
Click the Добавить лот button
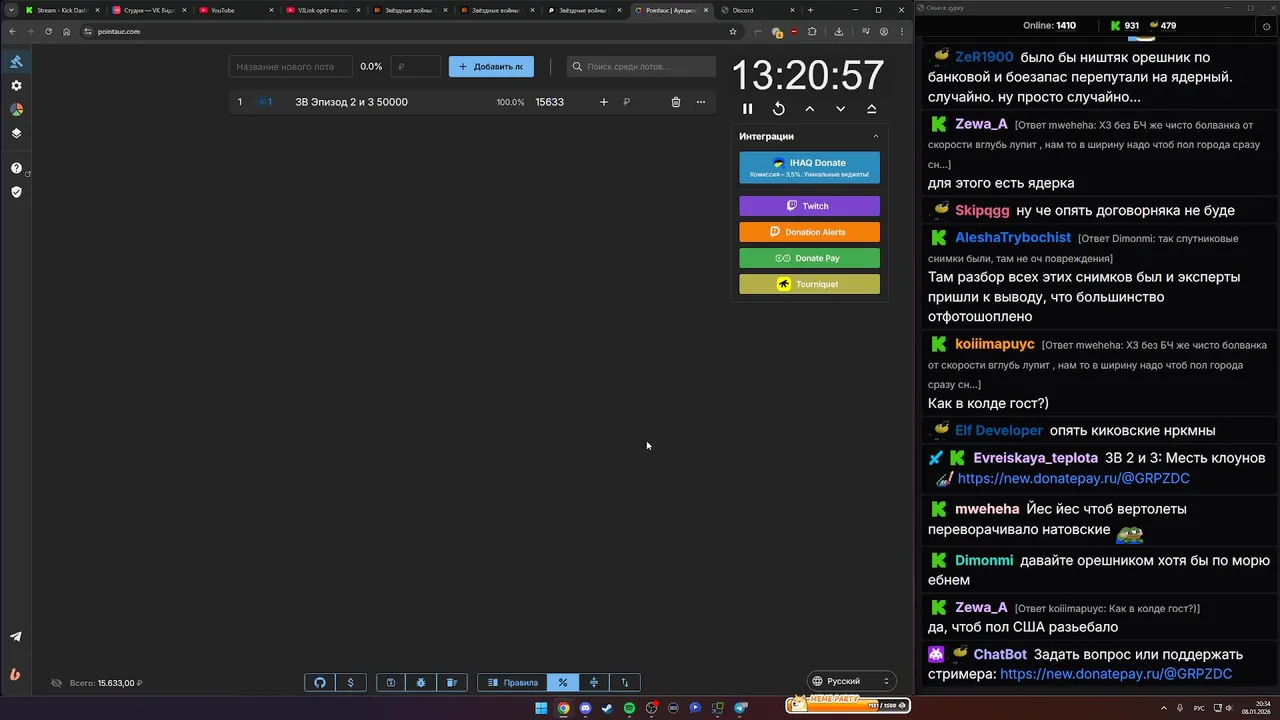pos(491,66)
